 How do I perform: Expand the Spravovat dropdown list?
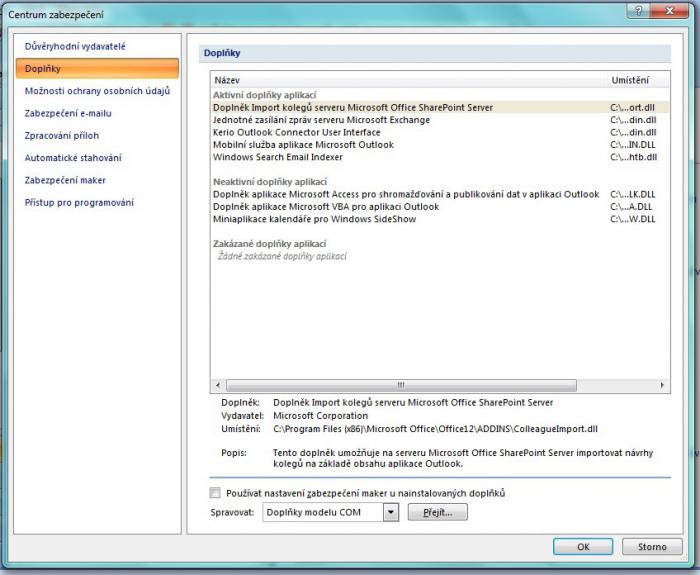[390, 512]
